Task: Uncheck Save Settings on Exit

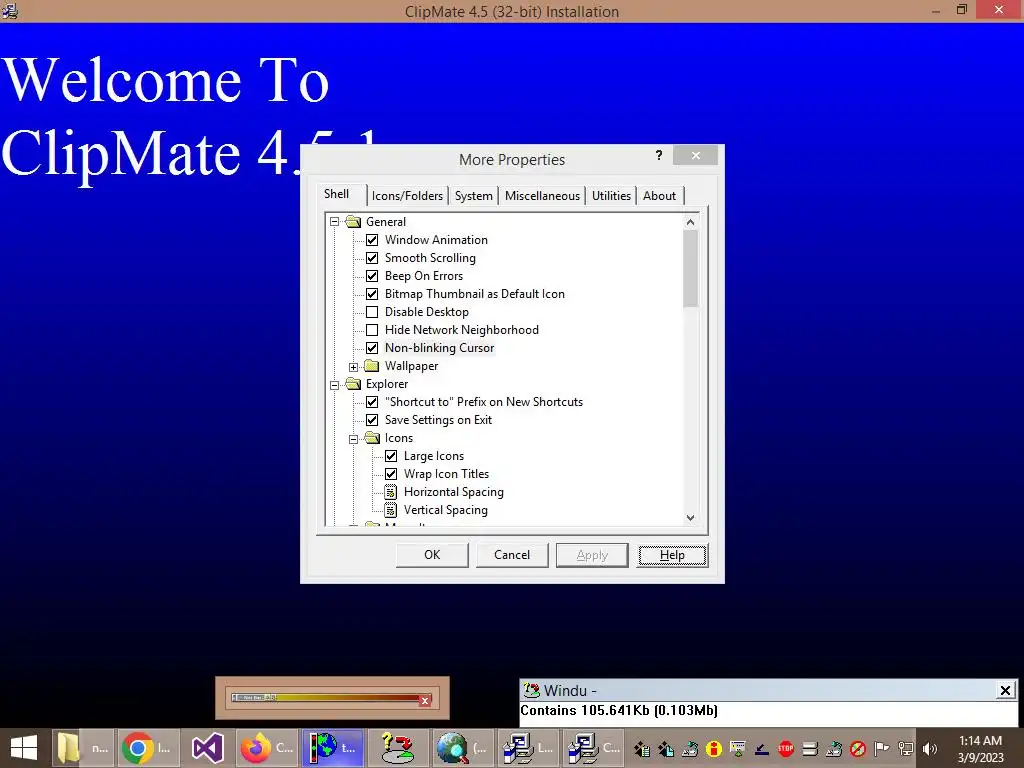Action: click(x=372, y=420)
